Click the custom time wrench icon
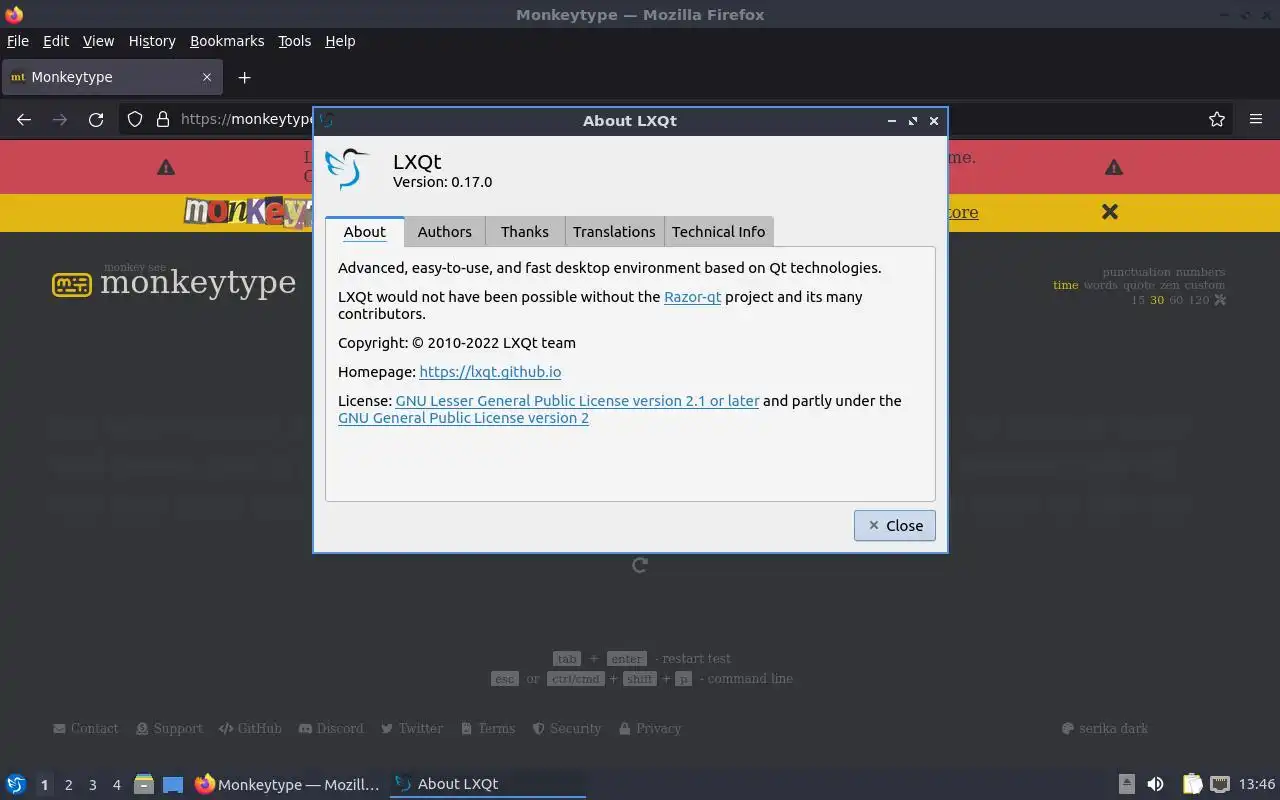Image resolution: width=1280 pixels, height=800 pixels. pos(1219,300)
